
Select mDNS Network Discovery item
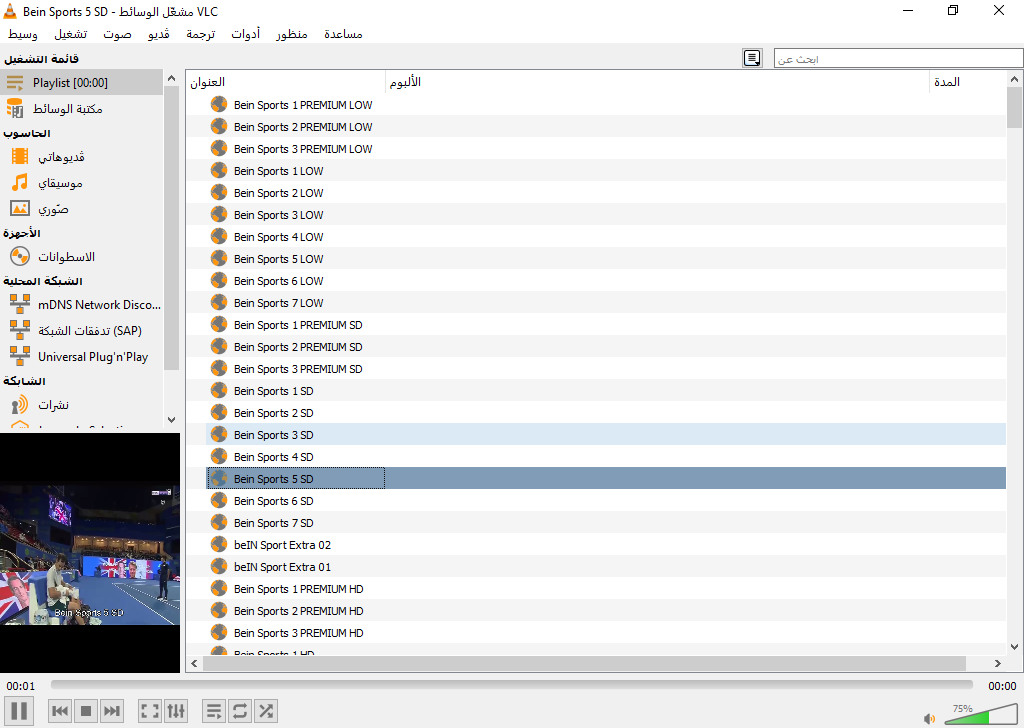(x=81, y=304)
